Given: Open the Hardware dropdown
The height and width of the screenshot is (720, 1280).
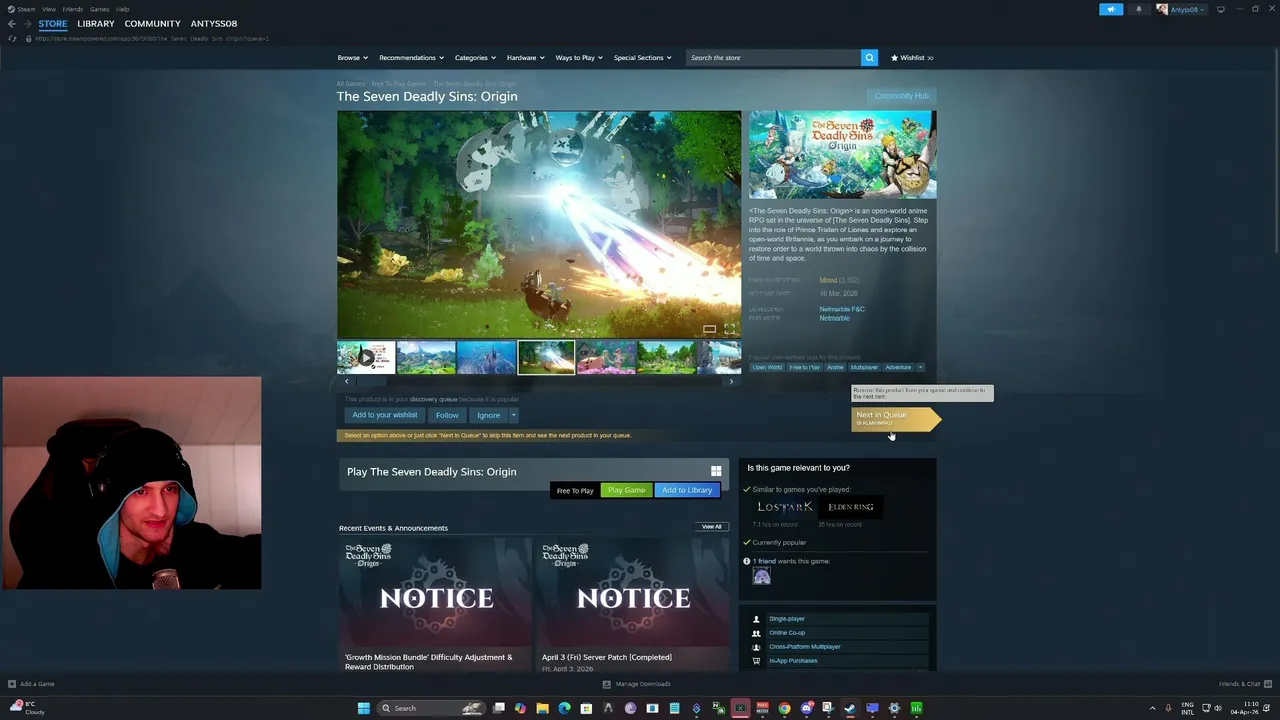Looking at the screenshot, I should (524, 57).
